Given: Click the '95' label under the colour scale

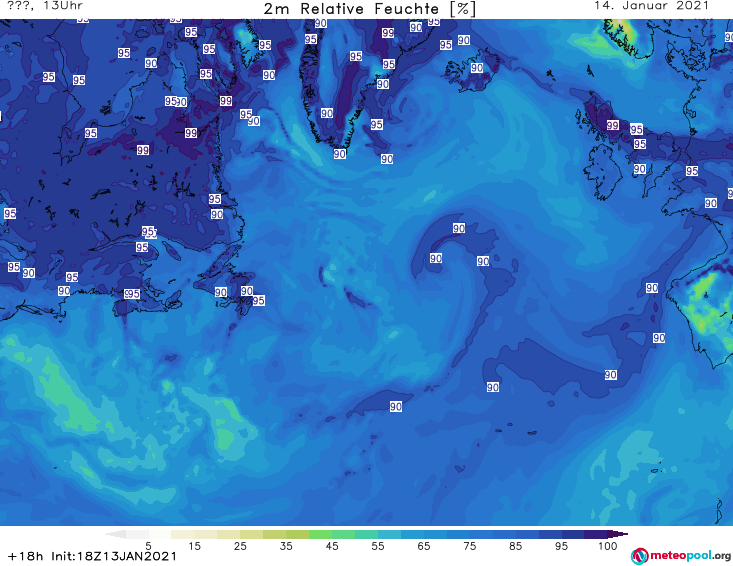Looking at the screenshot, I should pyautogui.click(x=561, y=546).
